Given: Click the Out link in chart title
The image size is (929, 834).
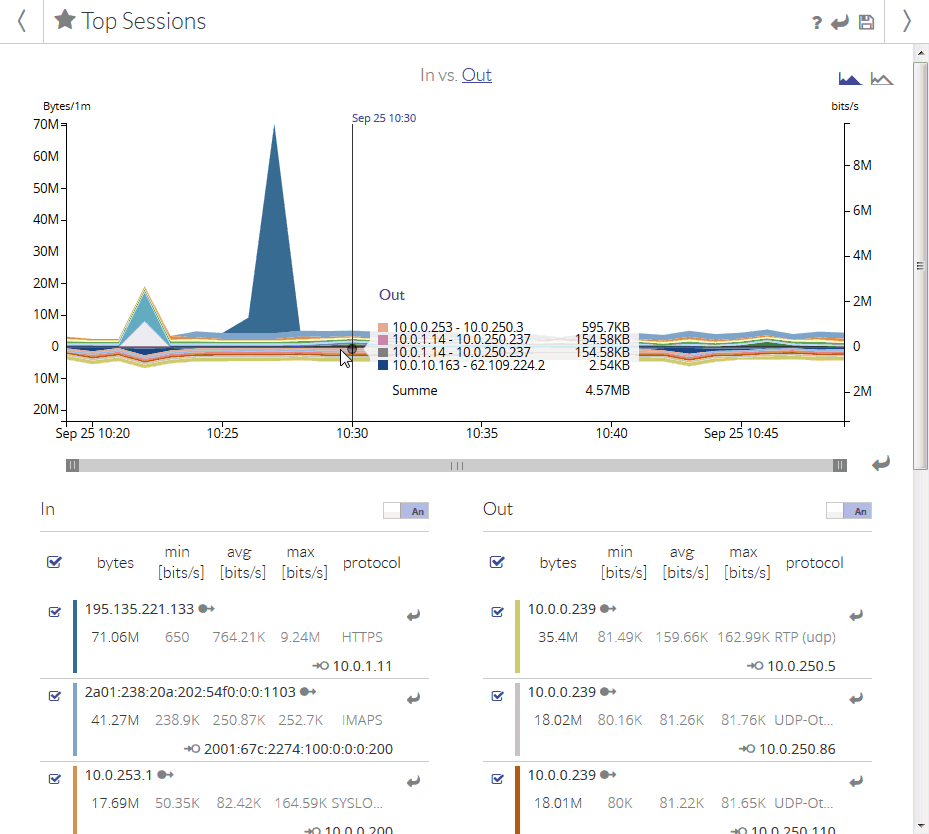Looking at the screenshot, I should pos(476,75).
